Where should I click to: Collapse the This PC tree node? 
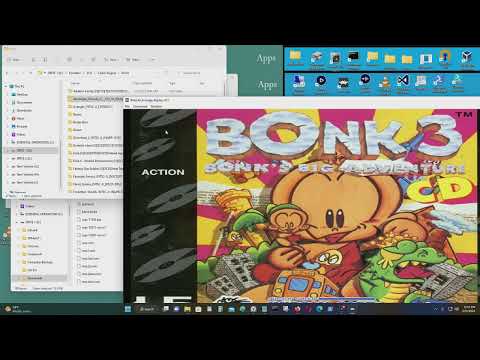point(7,86)
